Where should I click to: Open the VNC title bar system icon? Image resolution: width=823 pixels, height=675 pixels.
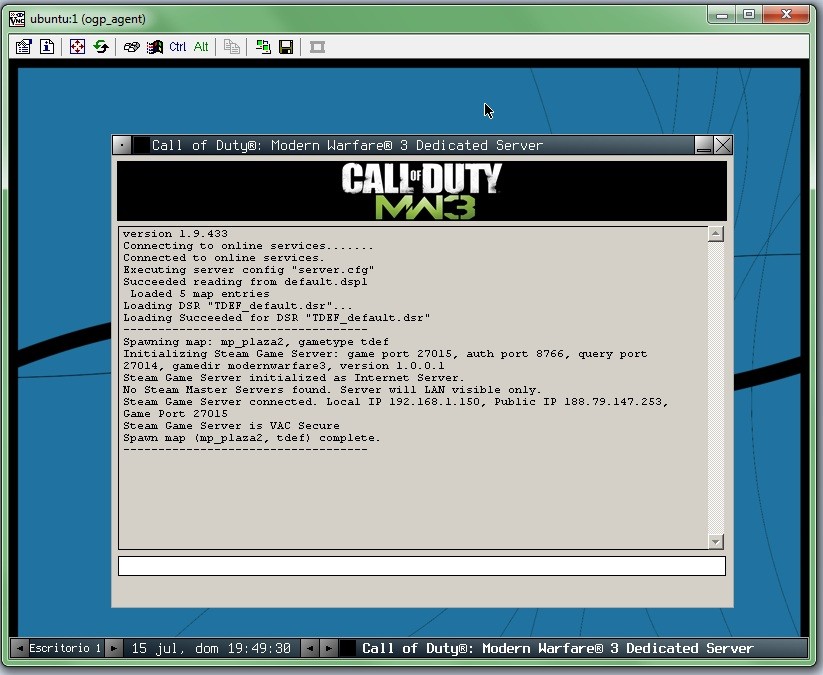[17, 19]
